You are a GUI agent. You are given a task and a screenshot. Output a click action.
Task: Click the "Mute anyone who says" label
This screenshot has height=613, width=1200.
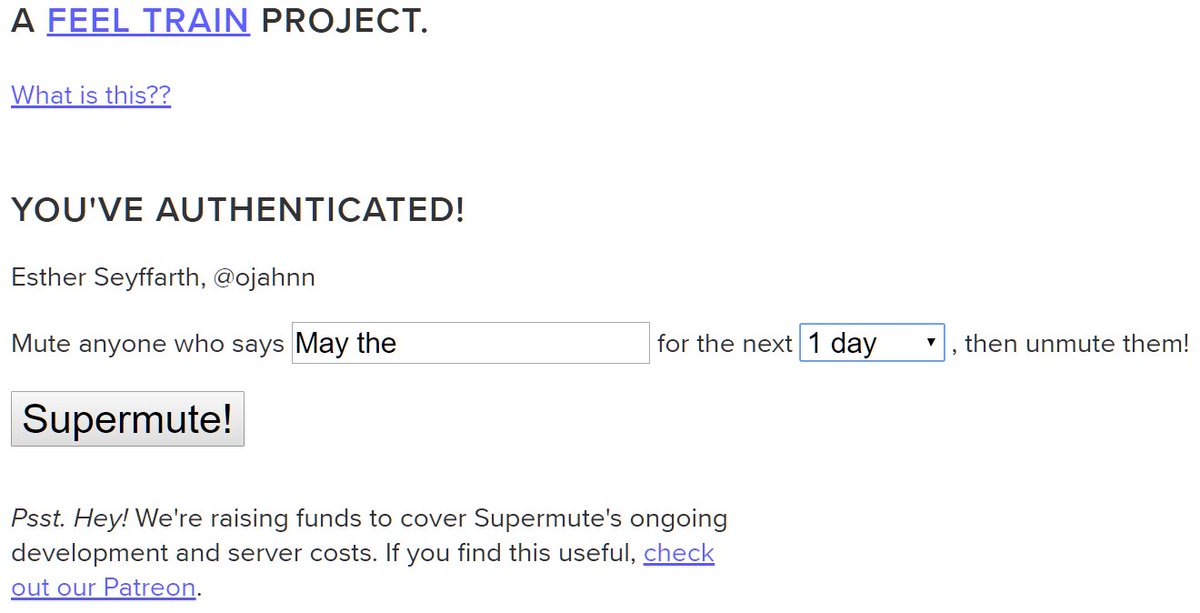148,344
